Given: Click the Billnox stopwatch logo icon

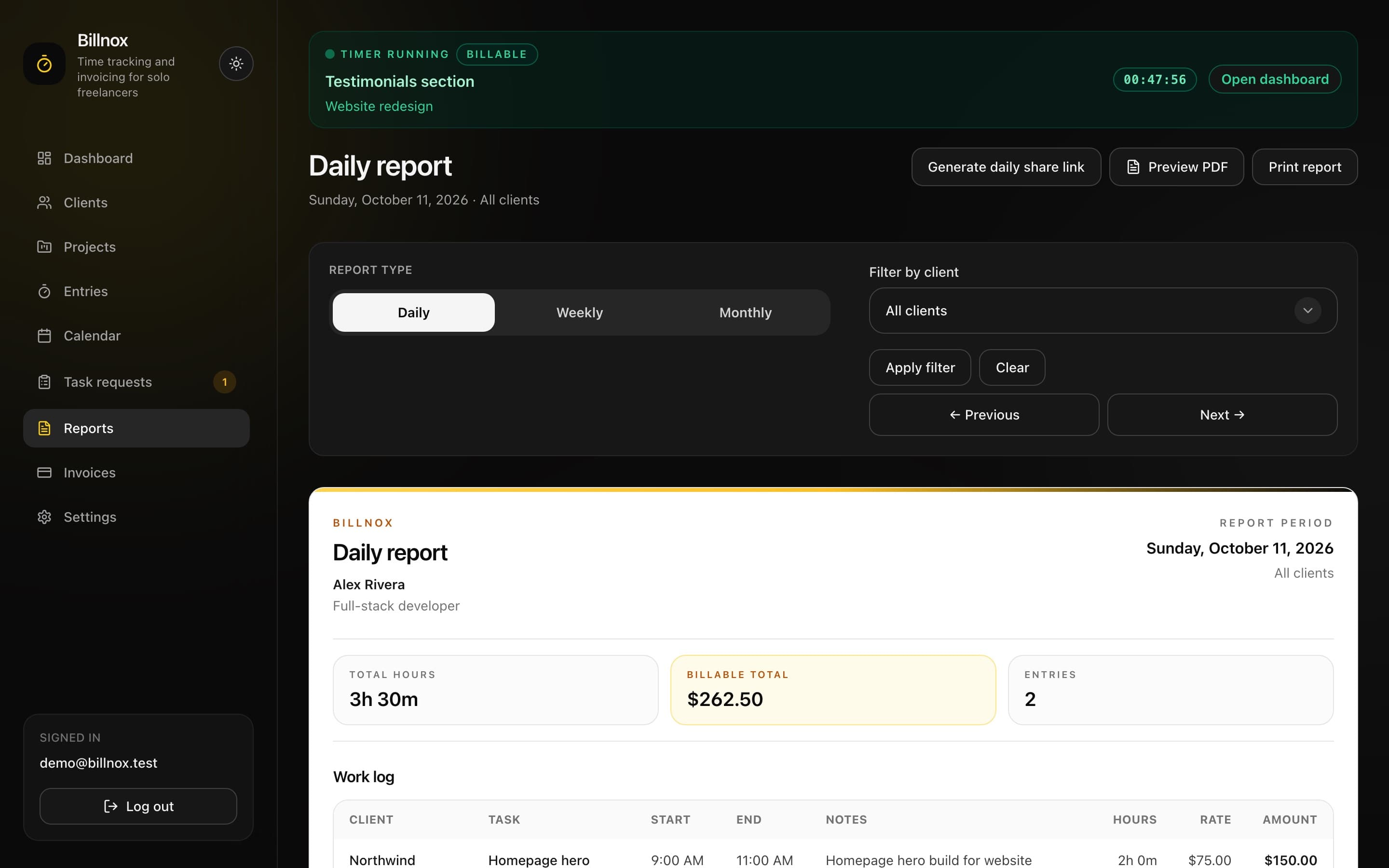Looking at the screenshot, I should 44,64.
